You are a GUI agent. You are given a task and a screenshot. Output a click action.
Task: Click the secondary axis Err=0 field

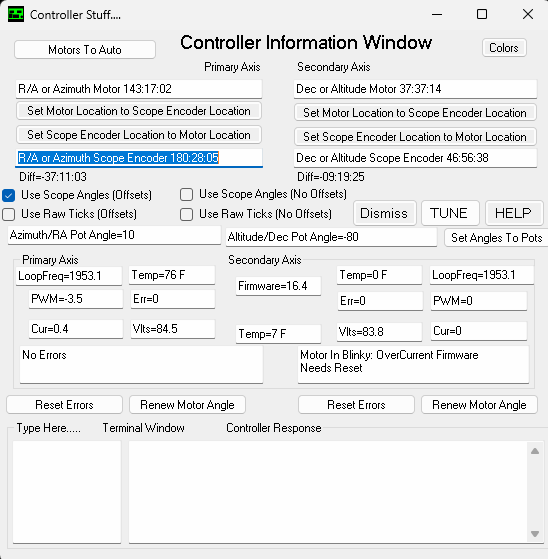click(380, 301)
